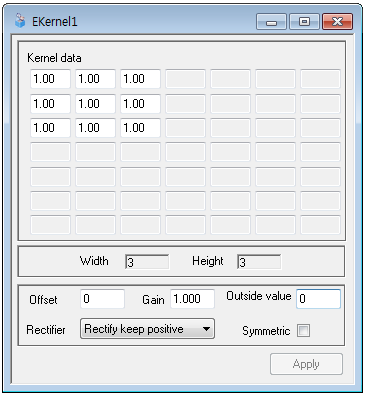The image size is (365, 395).
Task: Maximize the EKernel1 window
Action: coord(304,22)
